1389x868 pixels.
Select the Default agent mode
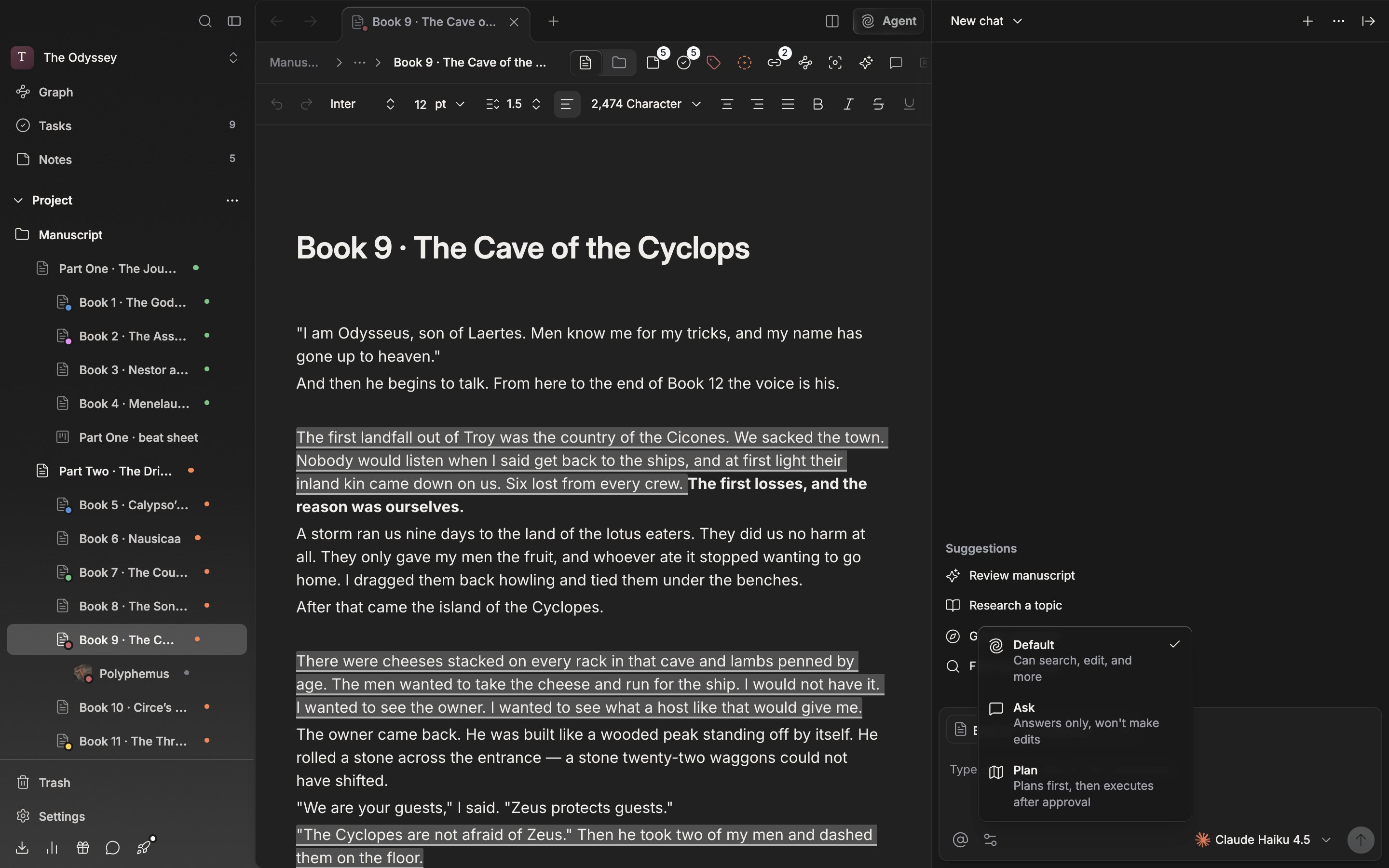pyautogui.click(x=1085, y=660)
